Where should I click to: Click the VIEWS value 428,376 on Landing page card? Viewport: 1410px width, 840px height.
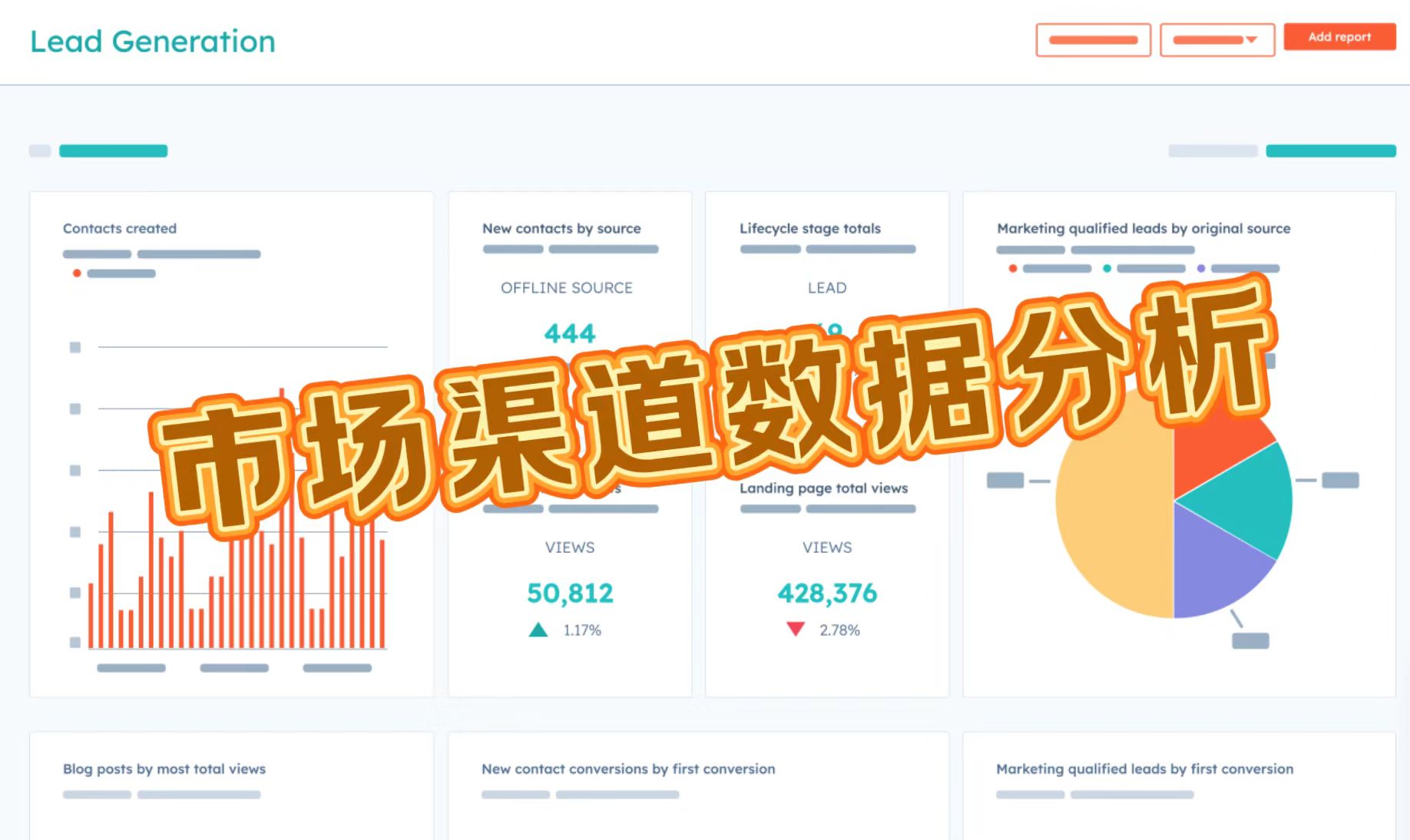point(827,593)
